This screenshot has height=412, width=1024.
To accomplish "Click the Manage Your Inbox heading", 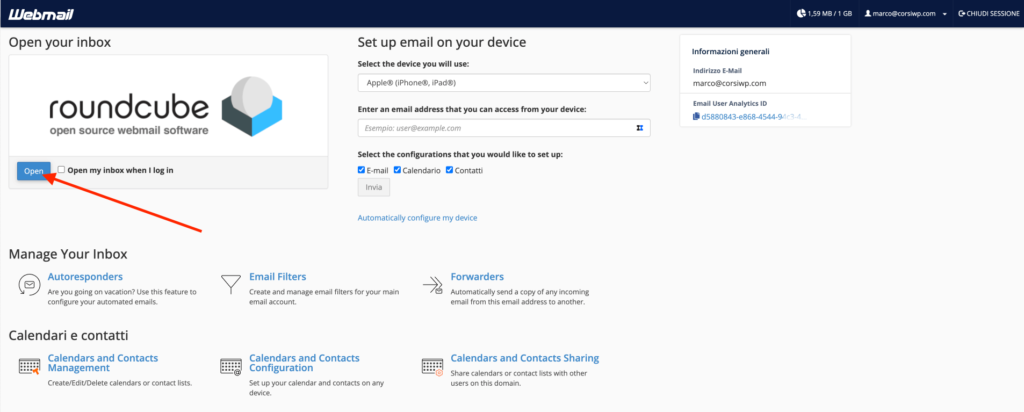I will point(68,254).
